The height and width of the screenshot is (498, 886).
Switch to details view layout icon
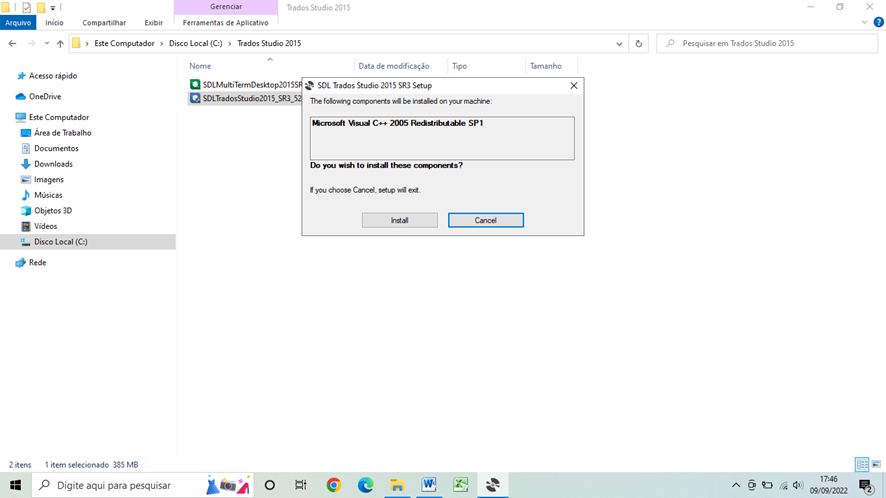862,465
